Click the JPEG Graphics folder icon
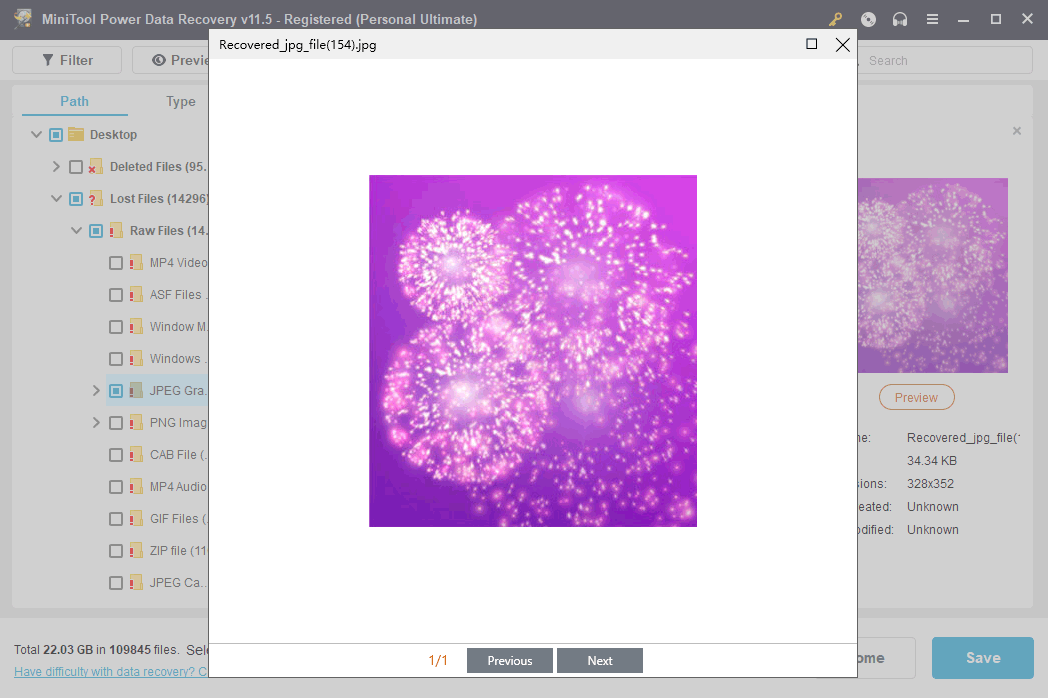The height and width of the screenshot is (698, 1048). coord(136,390)
